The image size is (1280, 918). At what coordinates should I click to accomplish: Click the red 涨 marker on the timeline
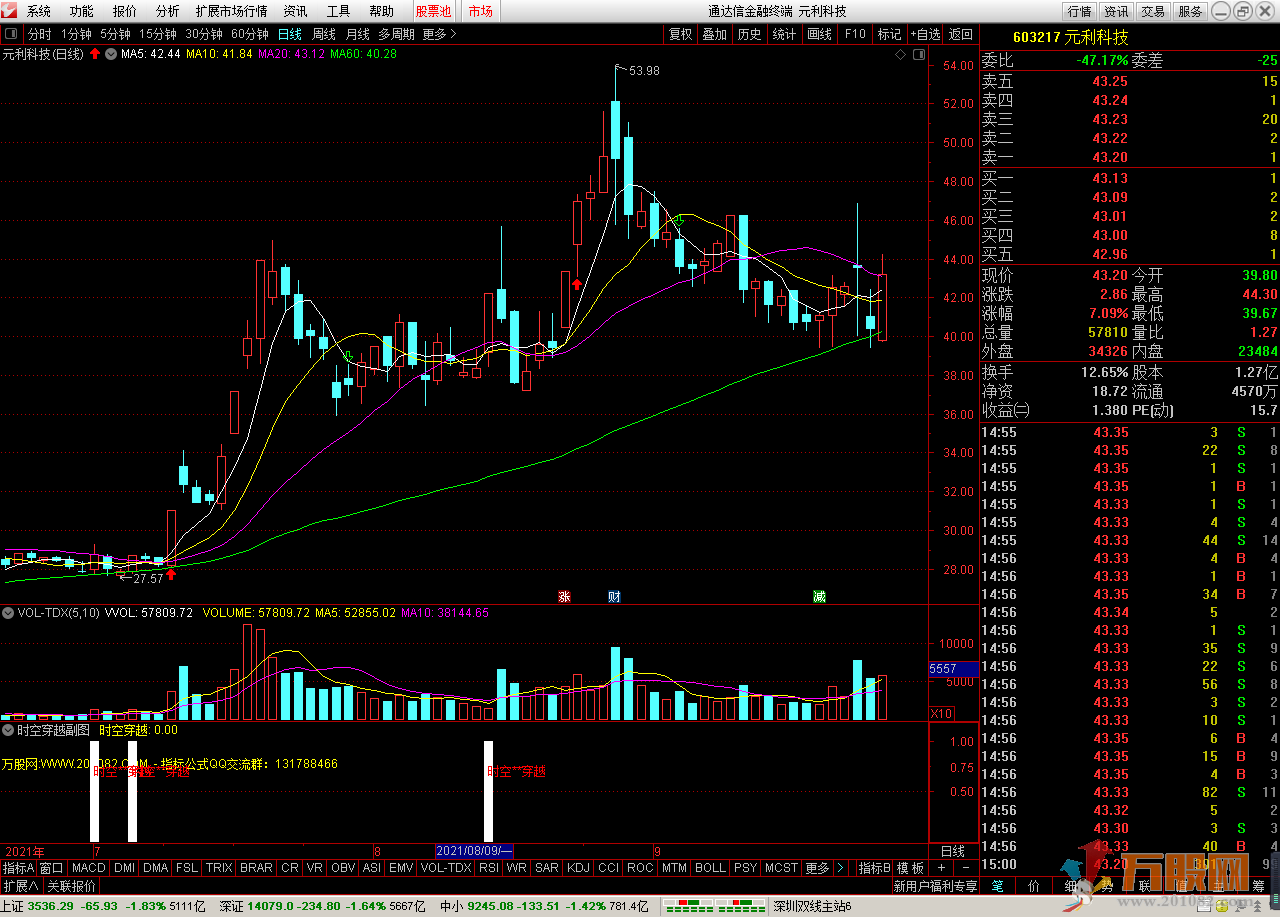[x=564, y=596]
